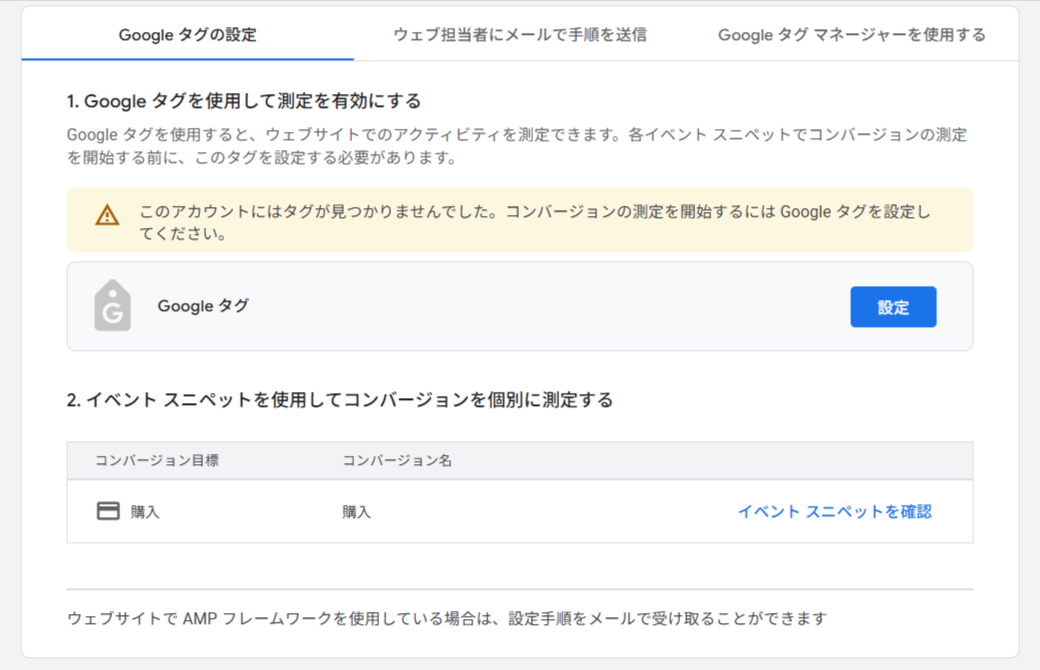Open the ウェブ担当者にメールで手順を送信 tab

pyautogui.click(x=520, y=34)
